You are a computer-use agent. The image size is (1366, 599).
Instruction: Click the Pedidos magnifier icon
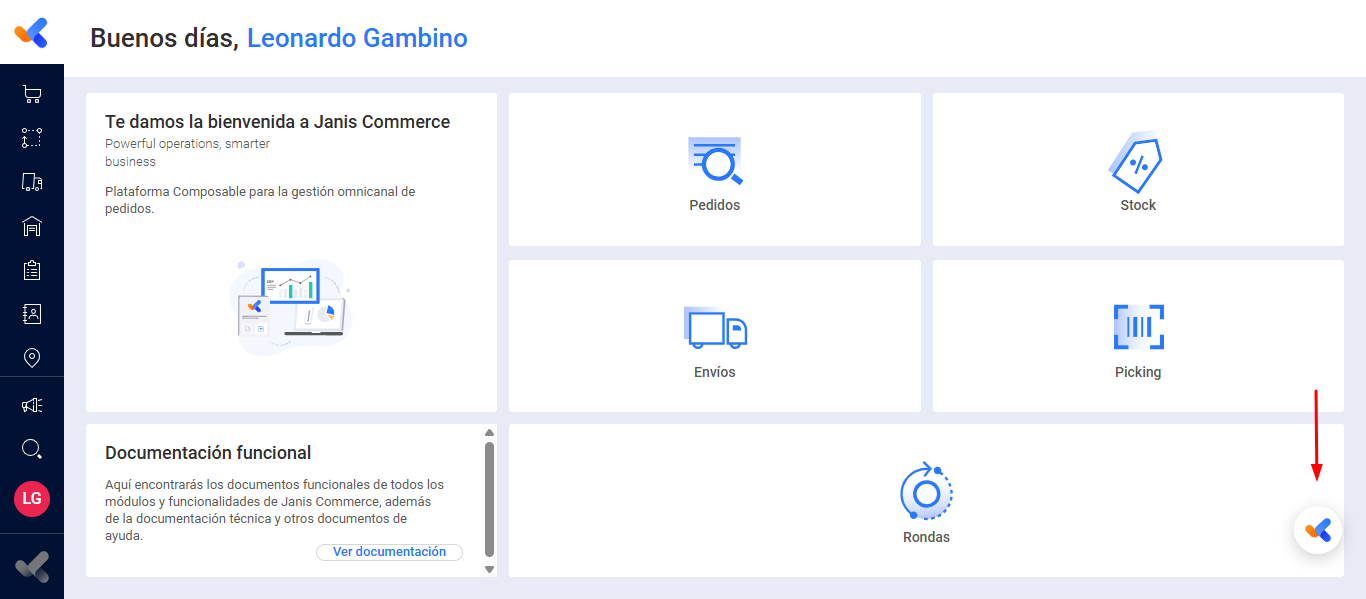[715, 161]
